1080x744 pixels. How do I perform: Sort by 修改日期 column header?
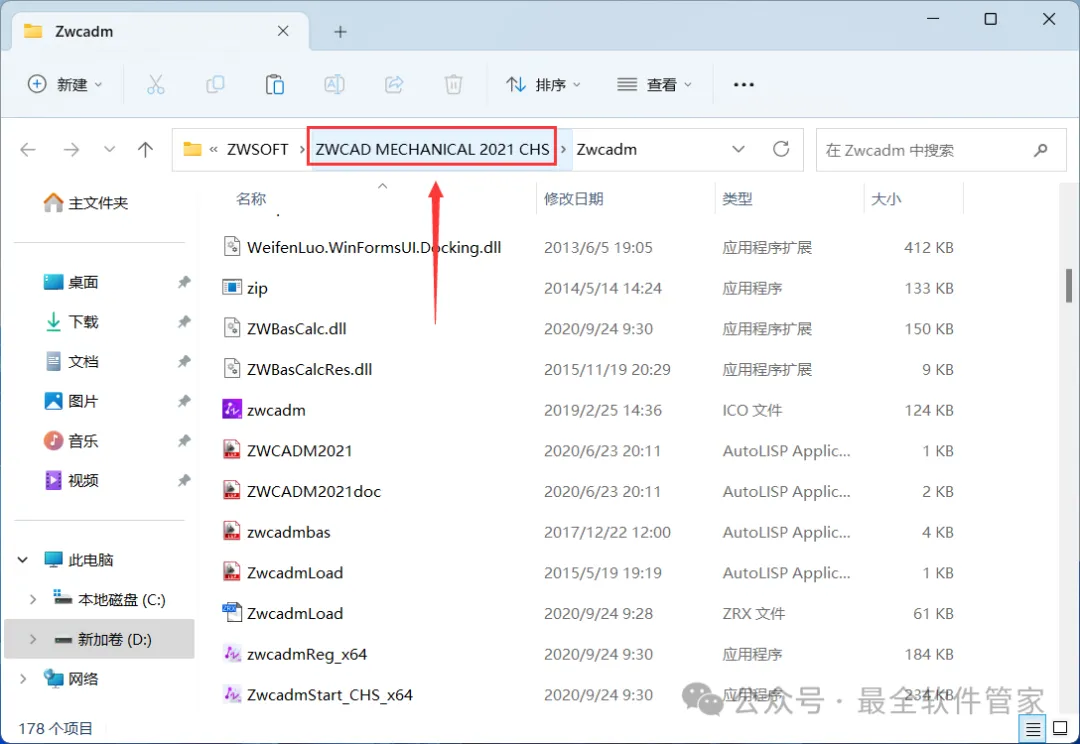click(574, 199)
